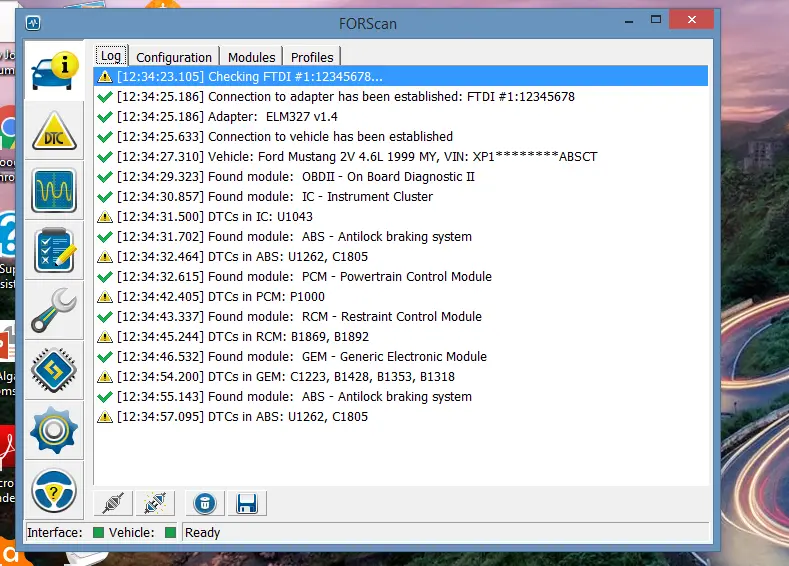This screenshot has width=789, height=566.
Task: Select 'Found module: IC - Instrument Cluster' row
Action: 401,197
